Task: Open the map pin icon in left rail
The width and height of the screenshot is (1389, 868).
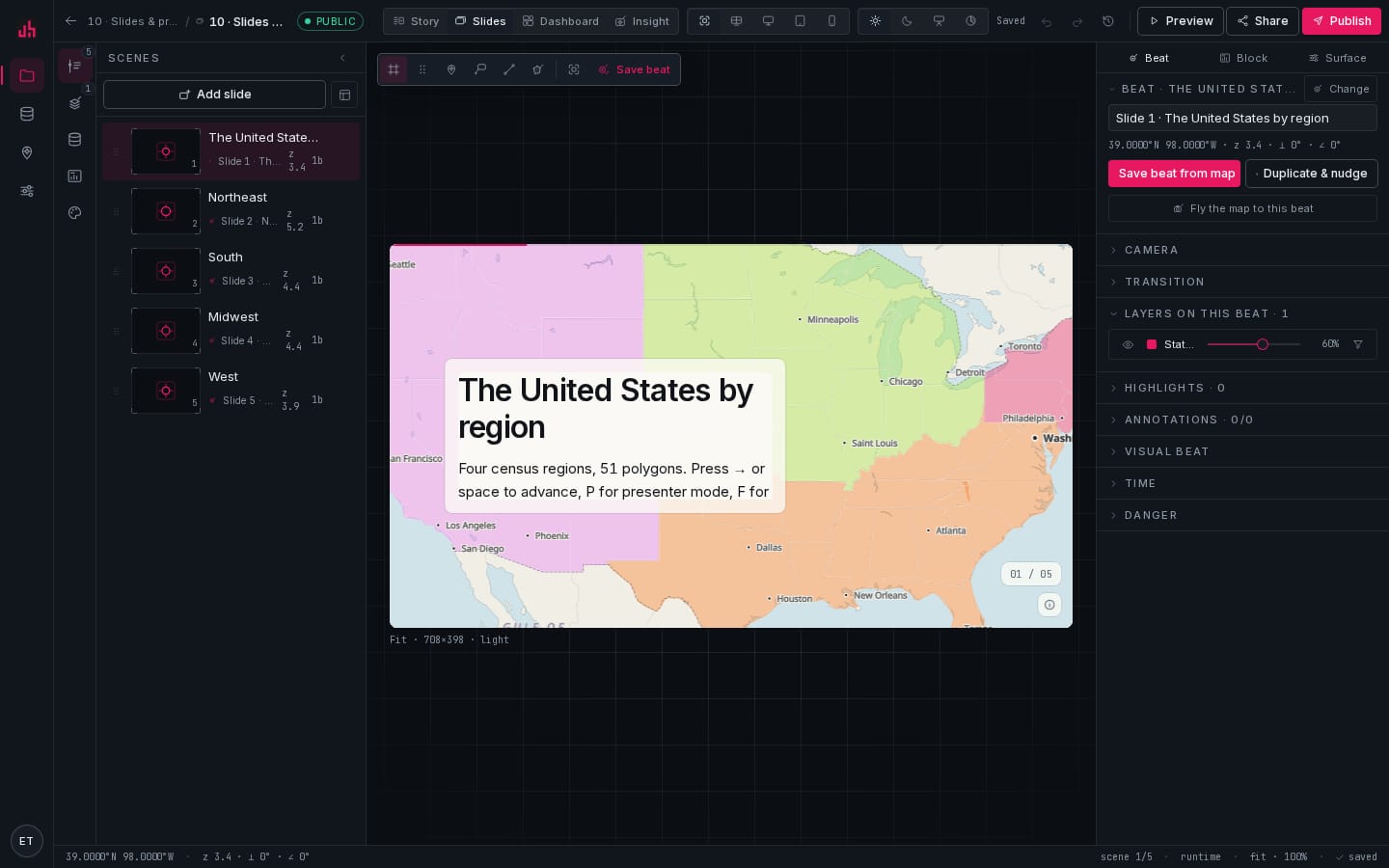Action: pyautogui.click(x=27, y=152)
